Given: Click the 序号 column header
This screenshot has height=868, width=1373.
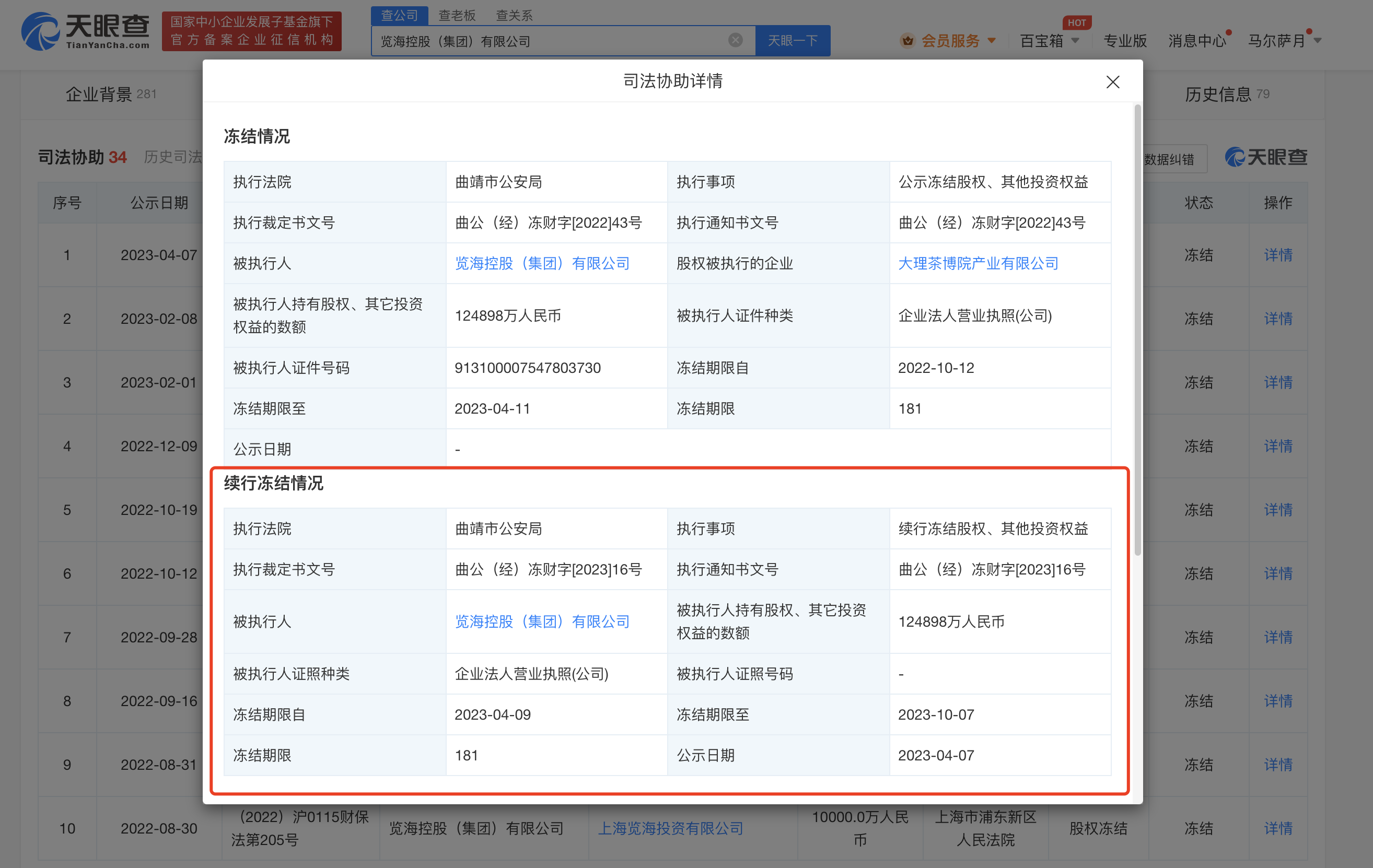Looking at the screenshot, I should click(67, 203).
